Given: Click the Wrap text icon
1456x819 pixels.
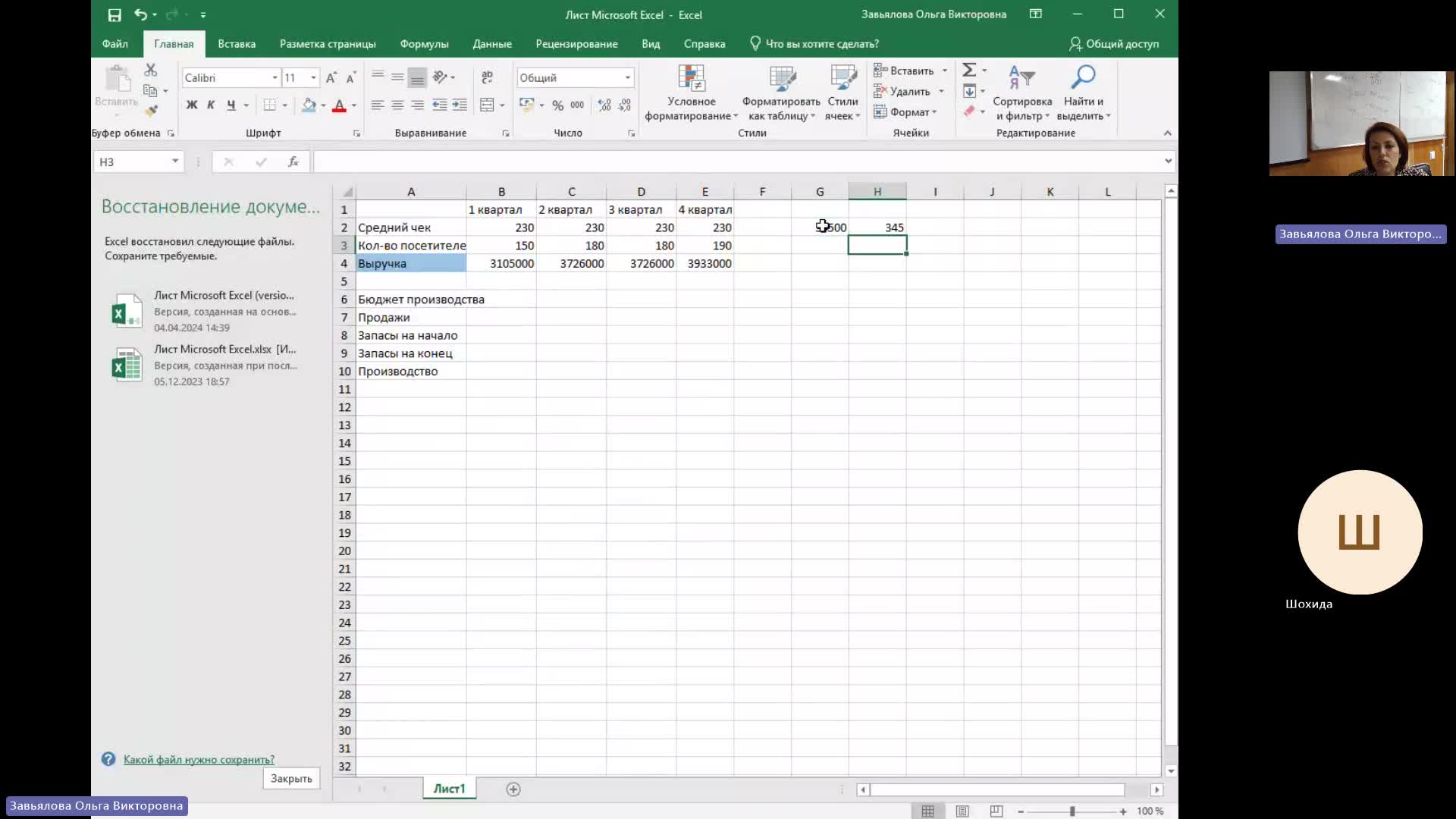Looking at the screenshot, I should point(487,77).
